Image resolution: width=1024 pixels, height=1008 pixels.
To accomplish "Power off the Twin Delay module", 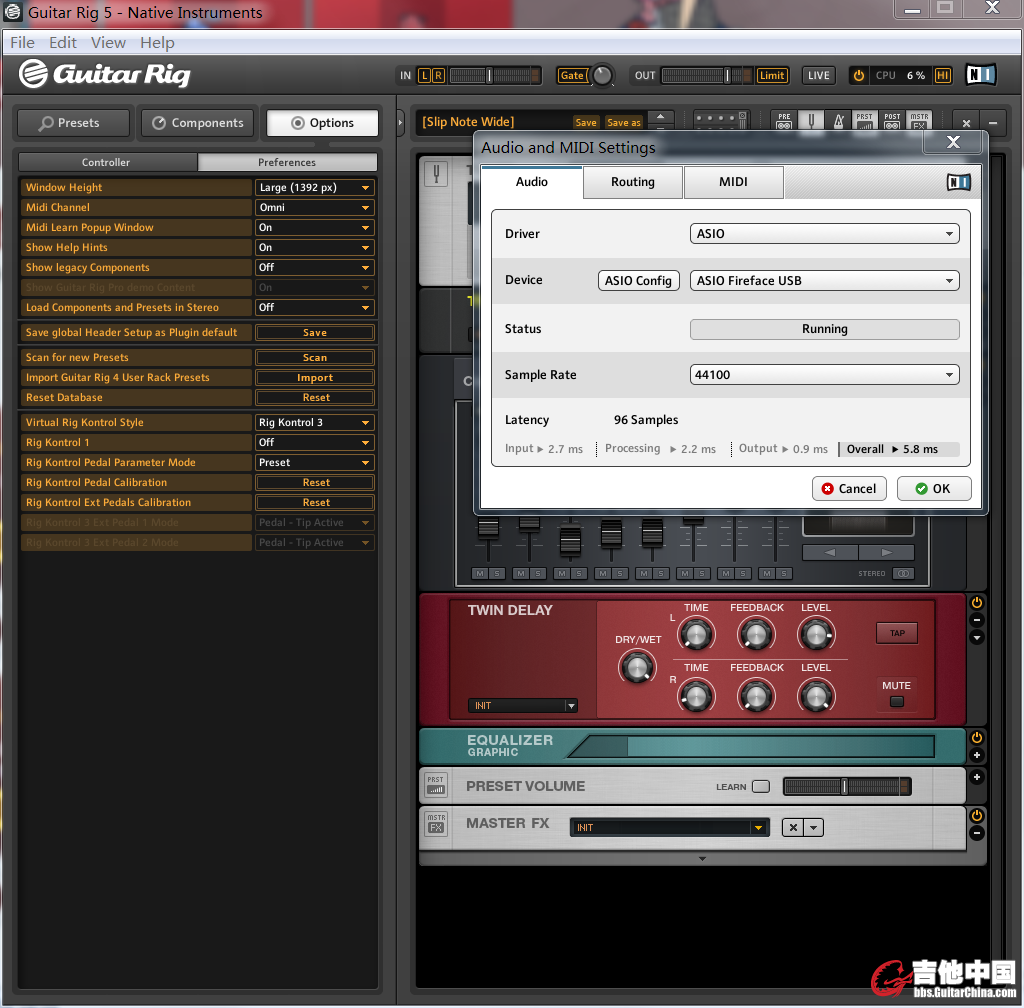I will click(977, 603).
